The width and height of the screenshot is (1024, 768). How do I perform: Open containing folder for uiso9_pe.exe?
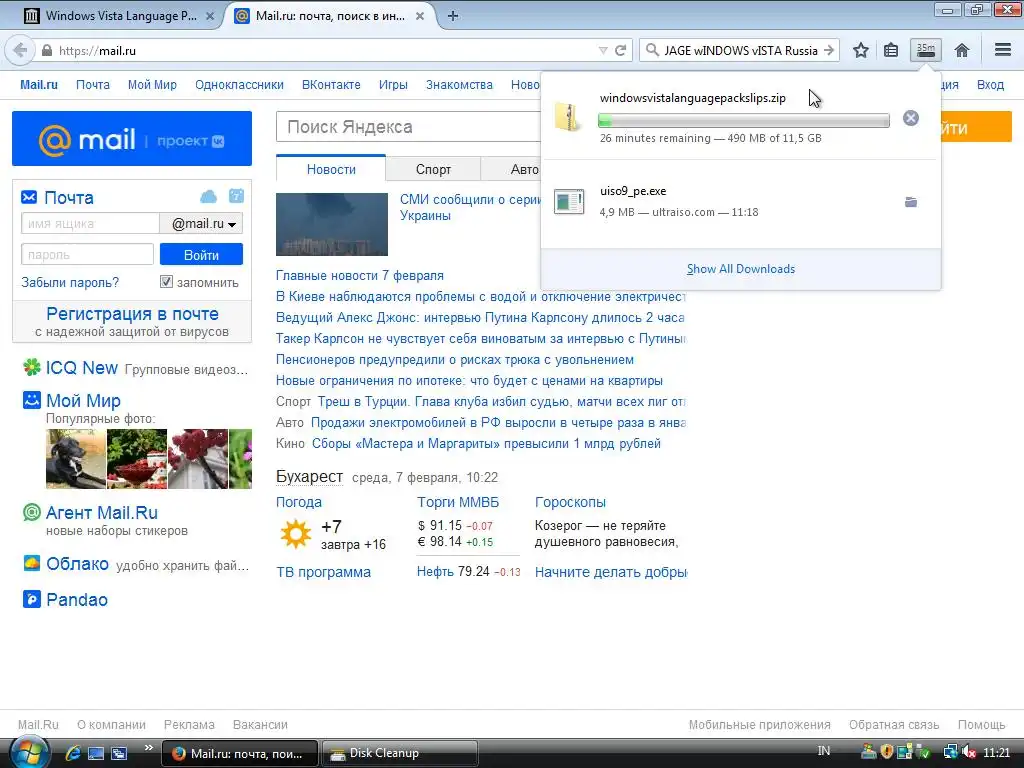click(x=910, y=202)
